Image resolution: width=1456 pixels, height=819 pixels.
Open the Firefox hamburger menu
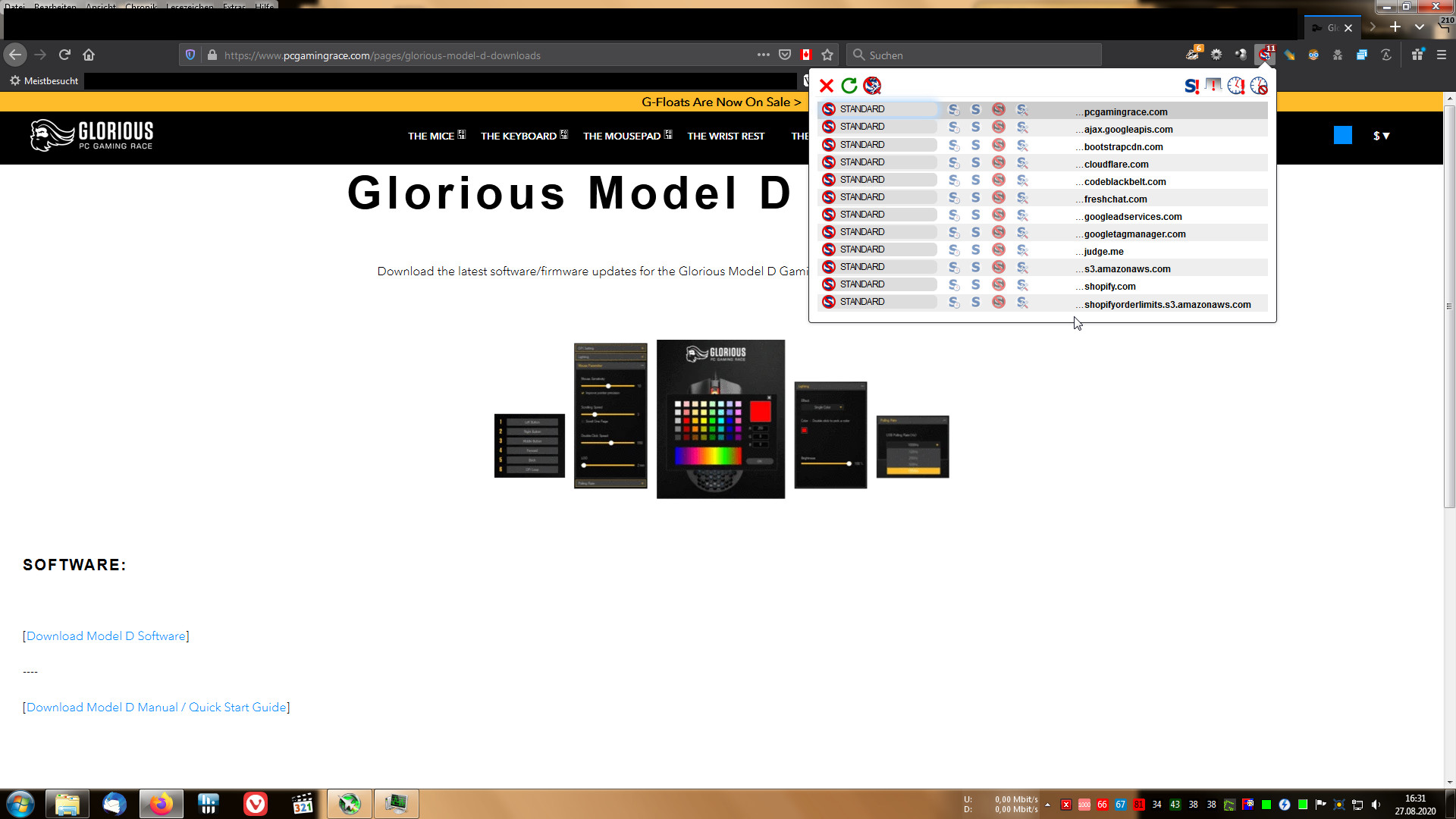point(1442,55)
